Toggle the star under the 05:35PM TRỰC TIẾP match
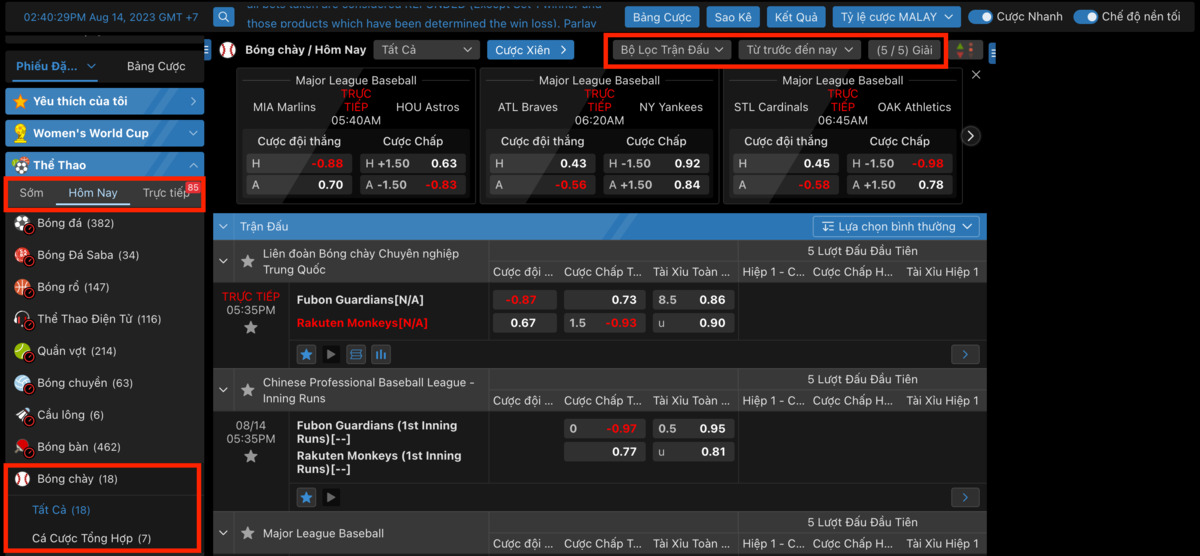The height and width of the screenshot is (556, 1200). coord(251,328)
